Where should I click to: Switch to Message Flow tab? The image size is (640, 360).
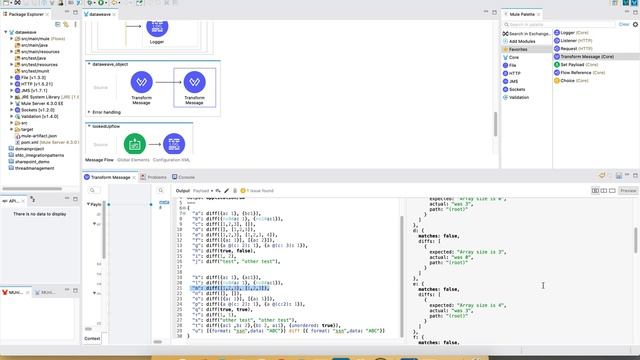99,160
